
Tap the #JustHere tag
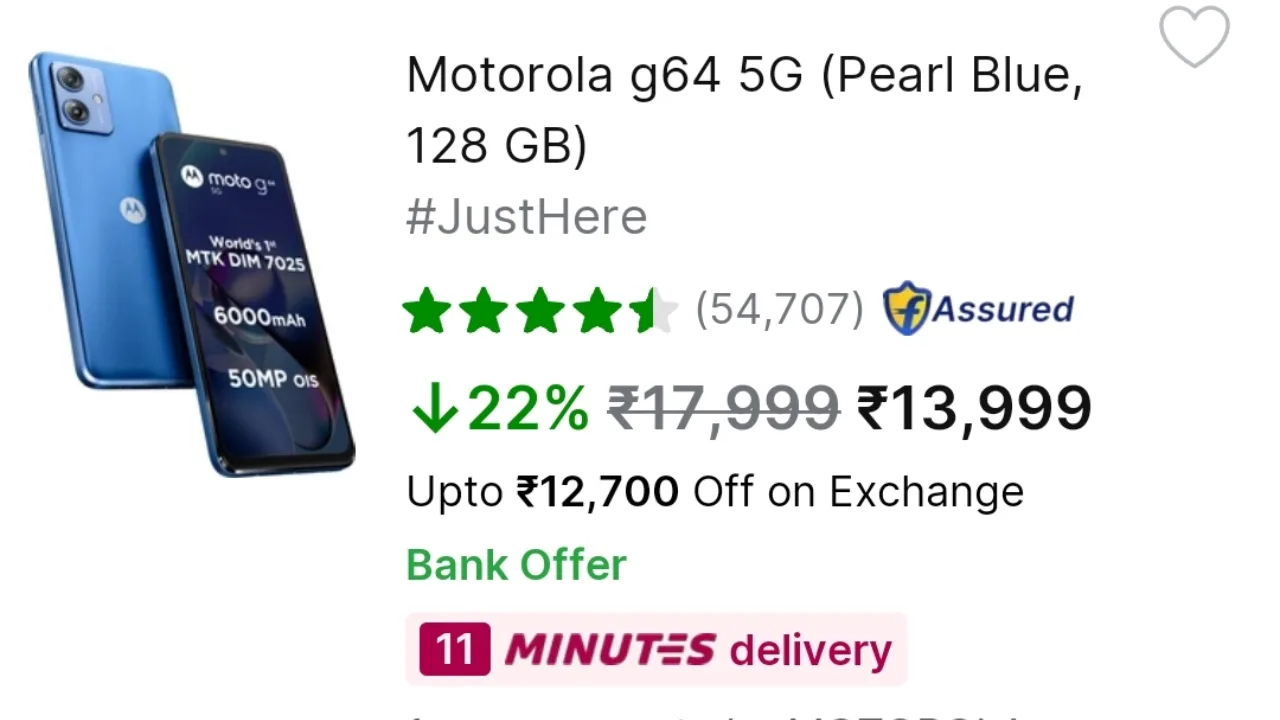click(x=526, y=217)
